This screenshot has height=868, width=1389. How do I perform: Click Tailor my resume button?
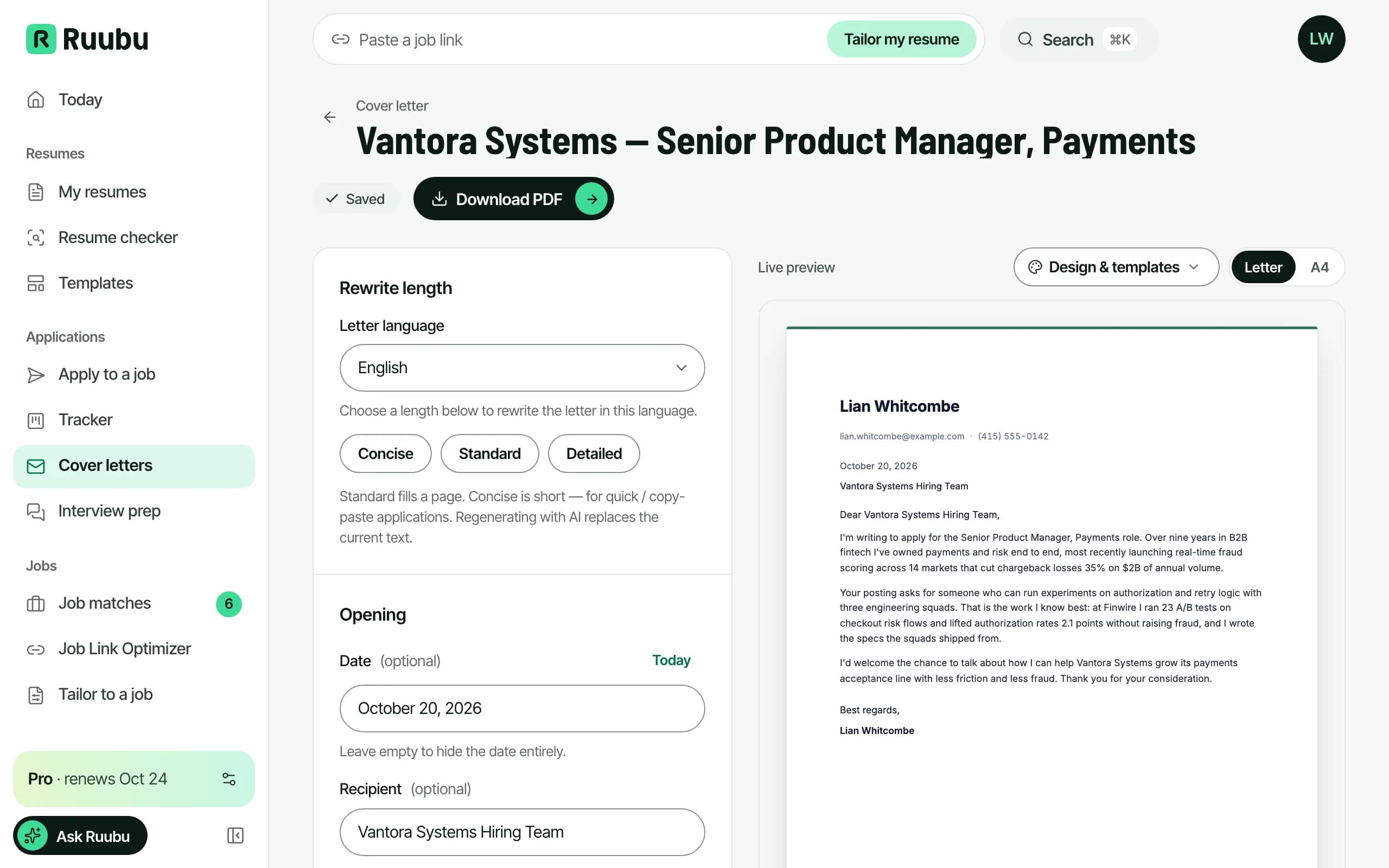pyautogui.click(x=901, y=39)
